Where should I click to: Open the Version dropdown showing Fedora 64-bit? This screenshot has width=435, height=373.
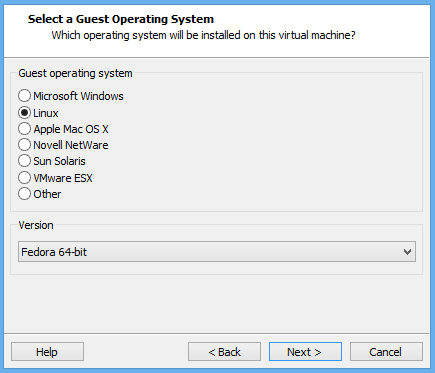(217, 252)
